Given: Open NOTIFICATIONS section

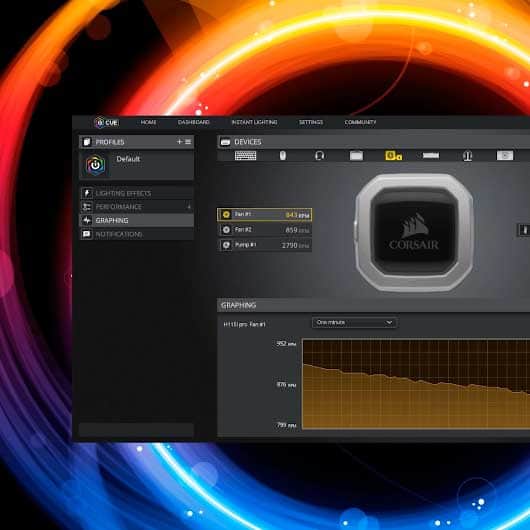Looking at the screenshot, I should pos(137,234).
